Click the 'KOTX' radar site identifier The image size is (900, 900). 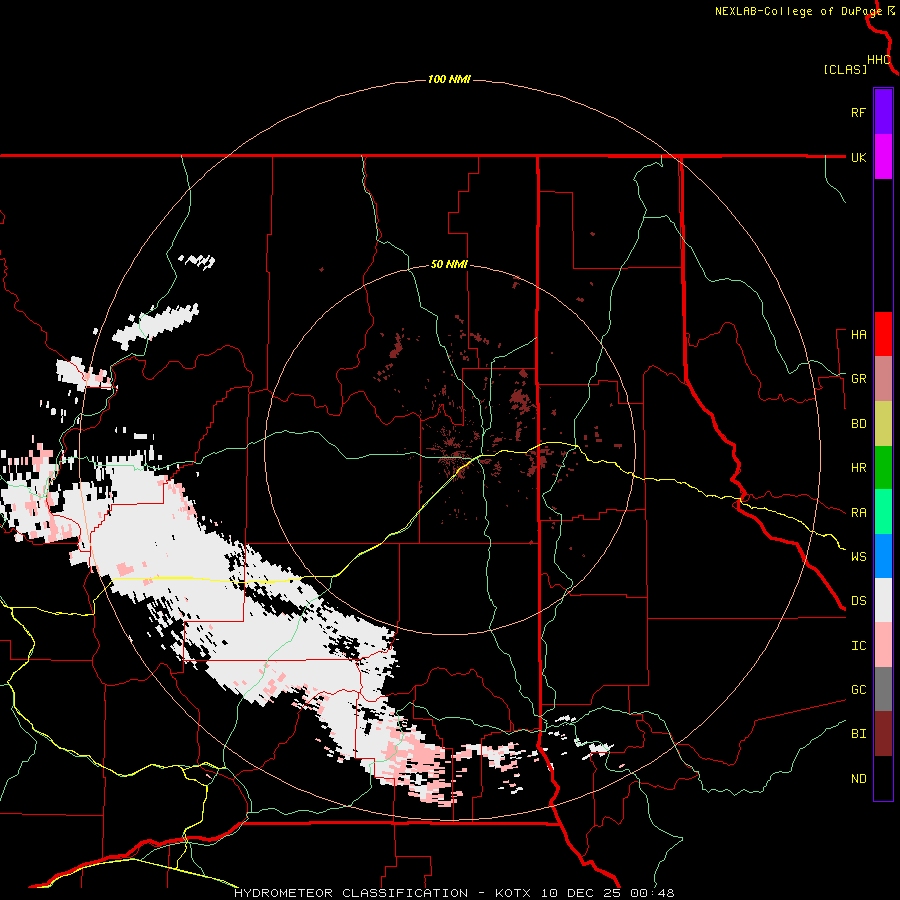click(512, 893)
